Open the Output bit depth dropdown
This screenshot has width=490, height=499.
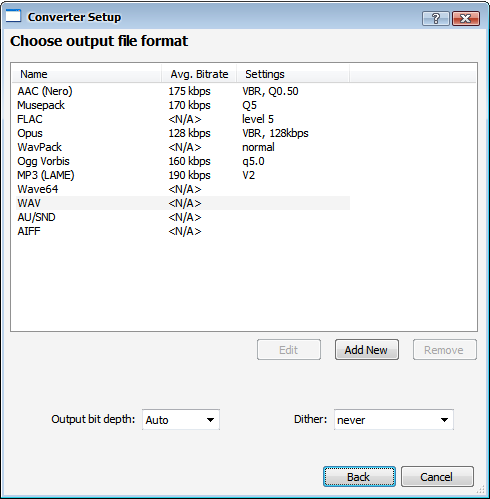pyautogui.click(x=181, y=420)
